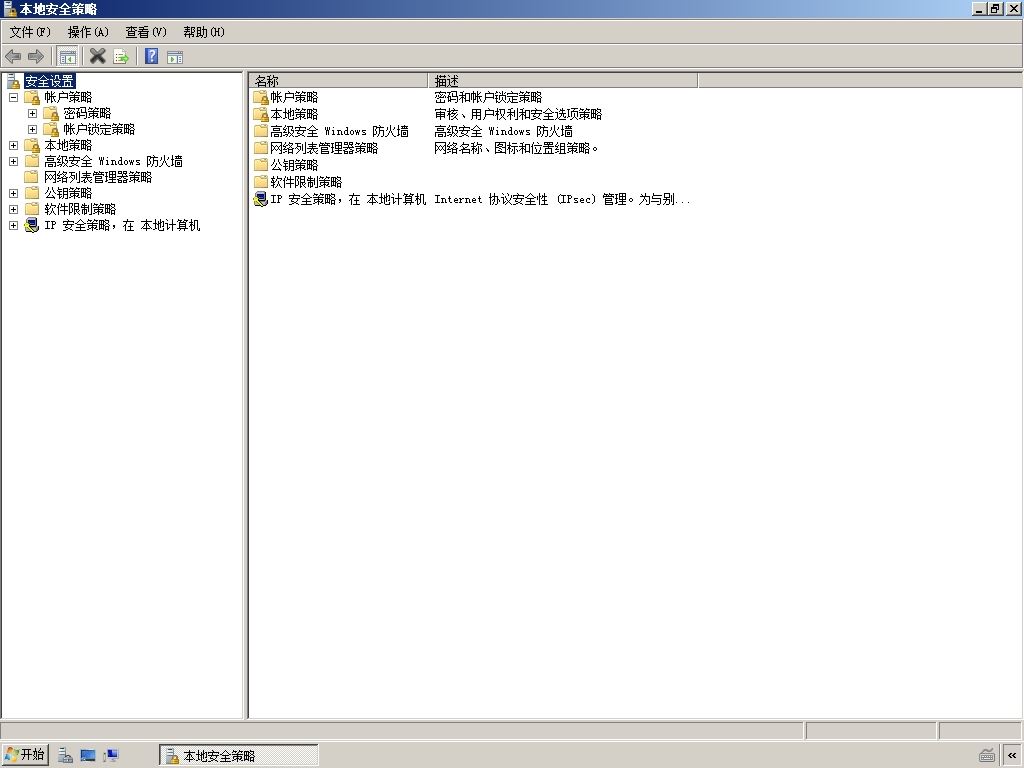
Task: Select 软件限制策略 label in the left tree
Action: click(x=80, y=210)
